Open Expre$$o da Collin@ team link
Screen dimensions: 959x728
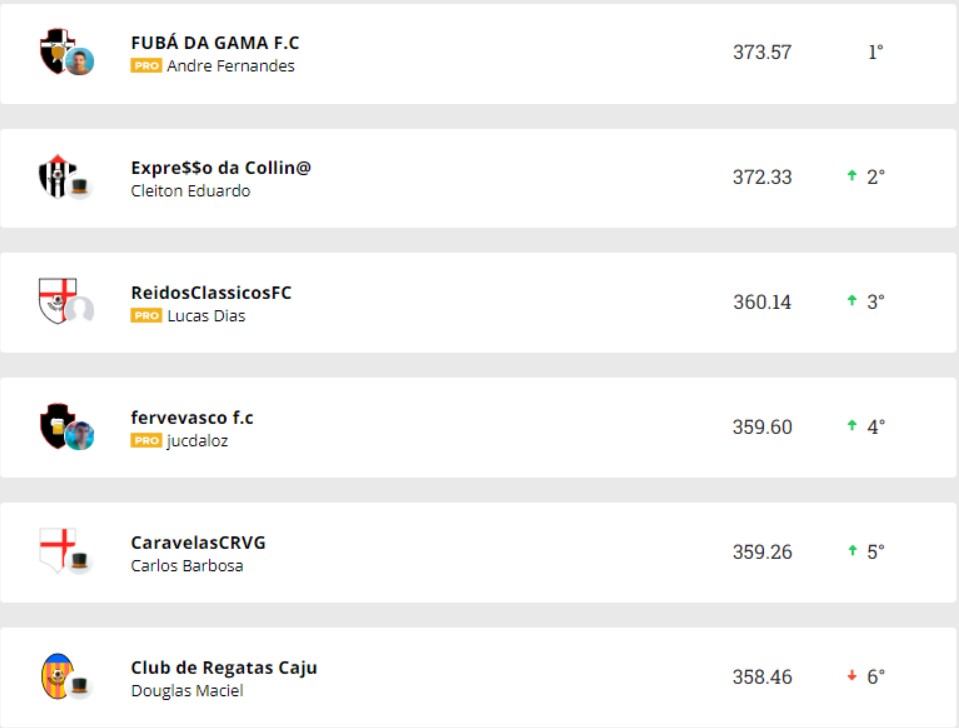(221, 168)
